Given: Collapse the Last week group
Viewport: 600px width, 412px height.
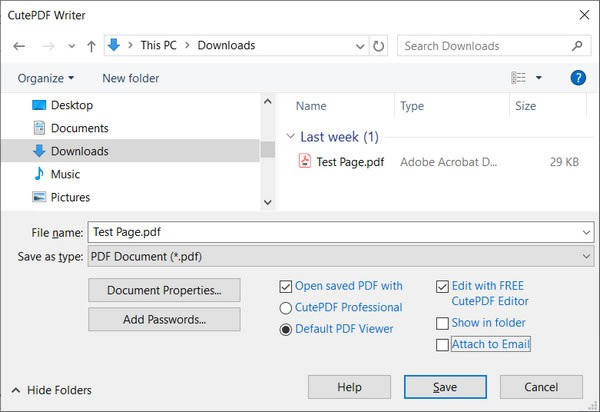Looking at the screenshot, I should click(290, 137).
